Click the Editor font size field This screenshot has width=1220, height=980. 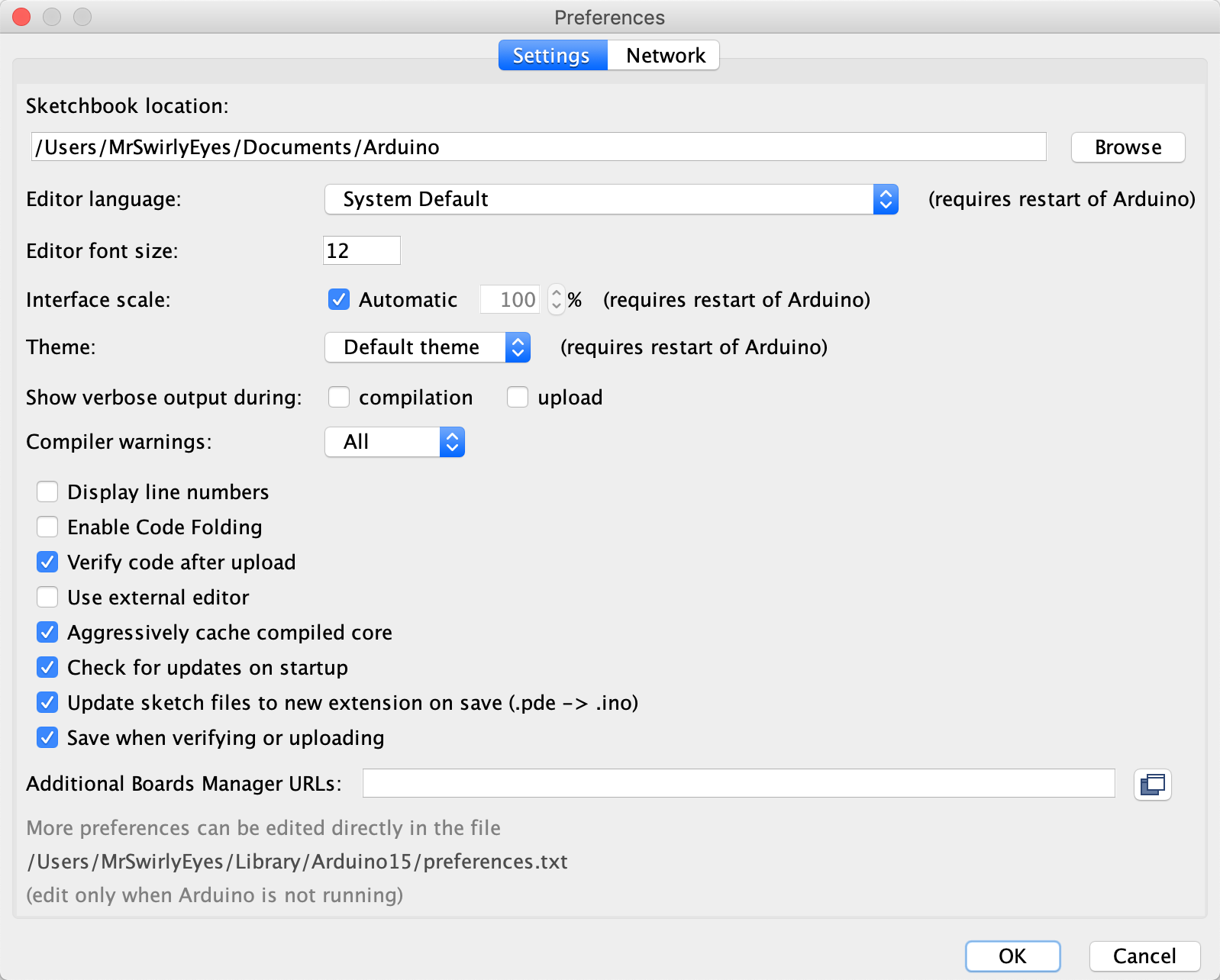(362, 251)
